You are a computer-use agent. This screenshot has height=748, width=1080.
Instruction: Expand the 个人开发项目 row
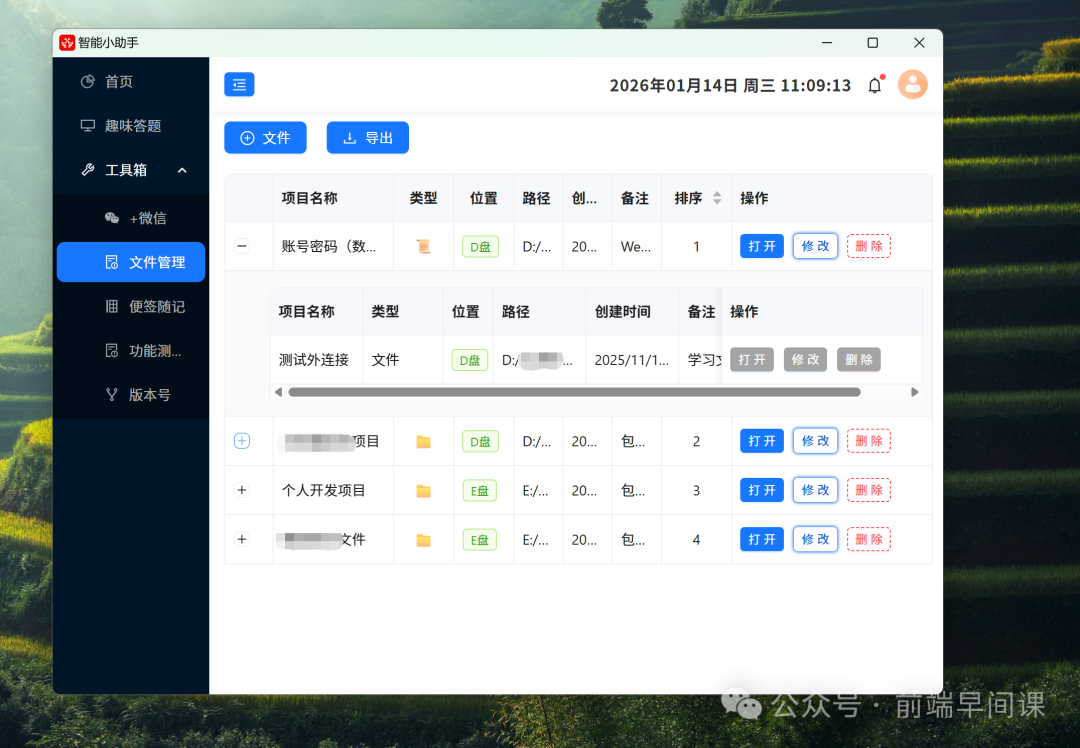click(242, 490)
